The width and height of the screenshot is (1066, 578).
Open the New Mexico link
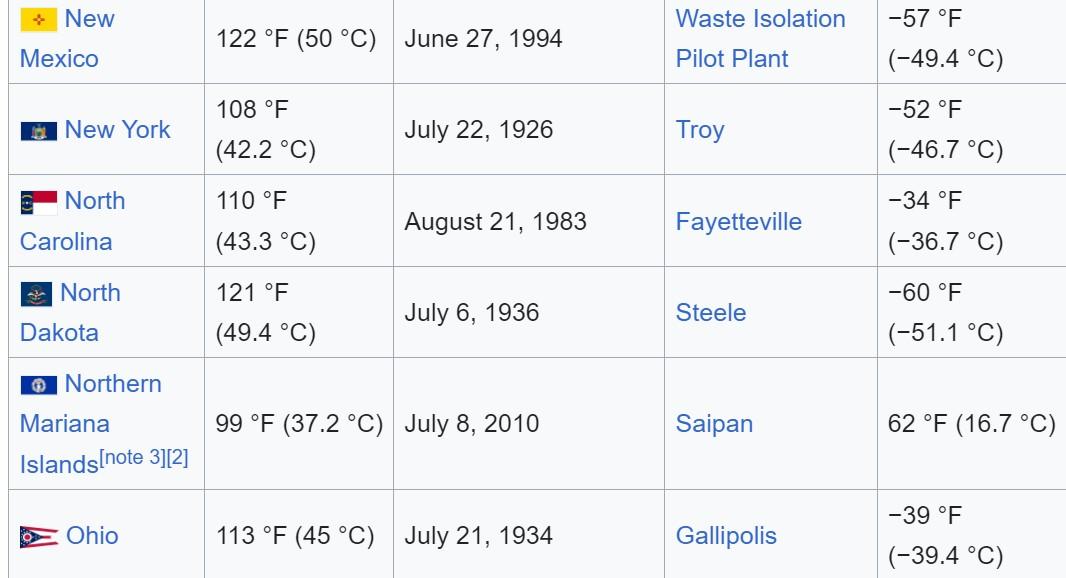(67, 39)
